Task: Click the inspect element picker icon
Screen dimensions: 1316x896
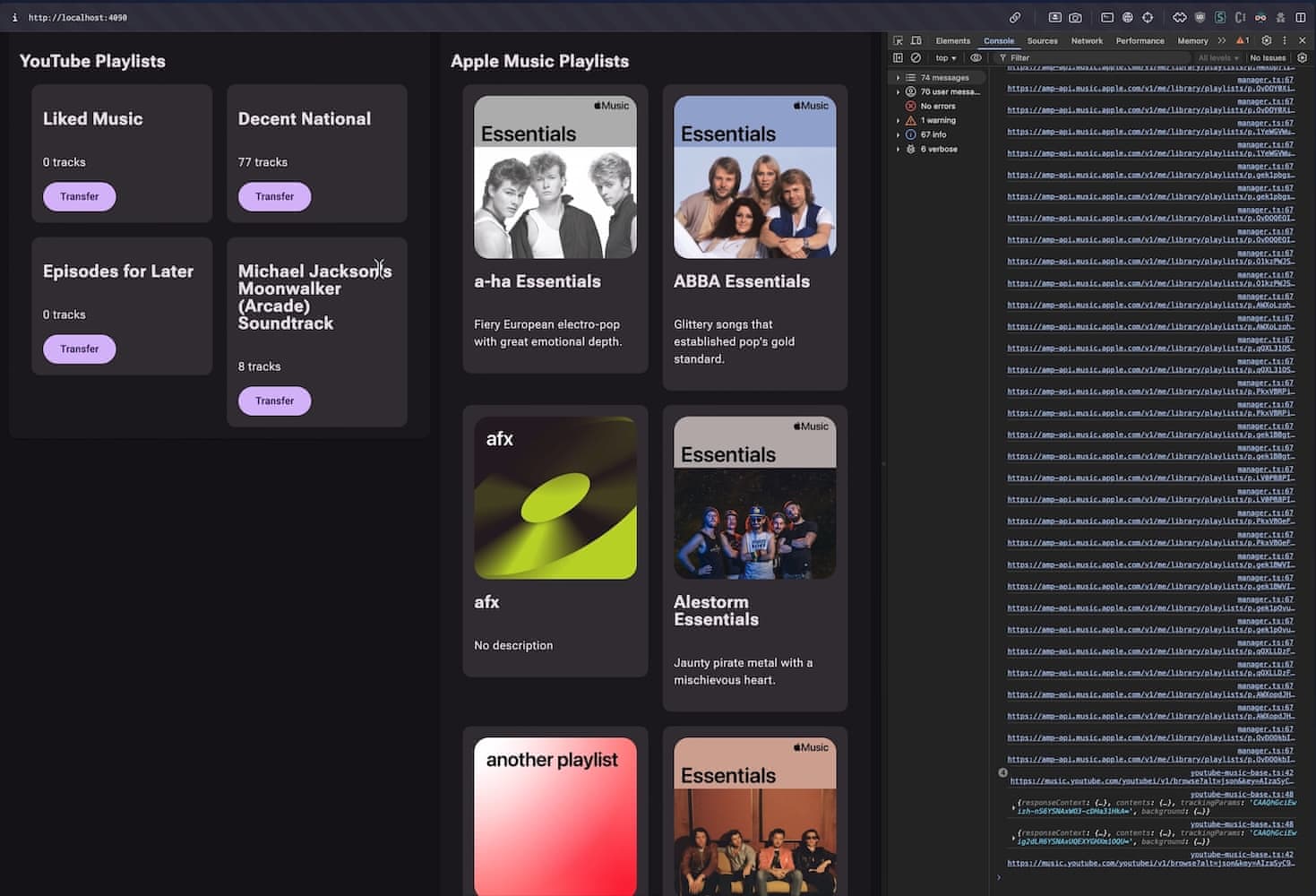Action: [x=899, y=40]
